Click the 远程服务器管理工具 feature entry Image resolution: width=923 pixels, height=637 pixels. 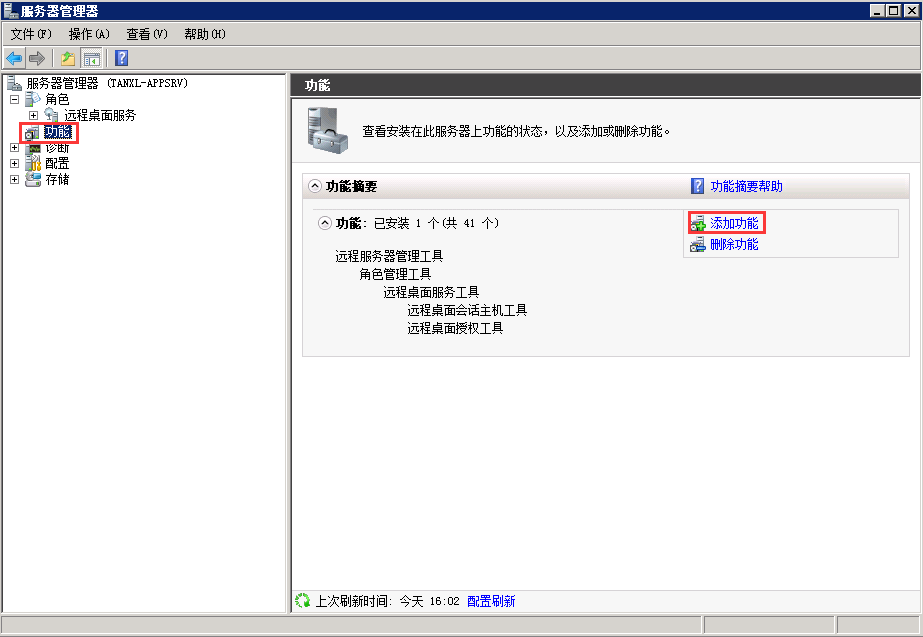pyautogui.click(x=389, y=256)
